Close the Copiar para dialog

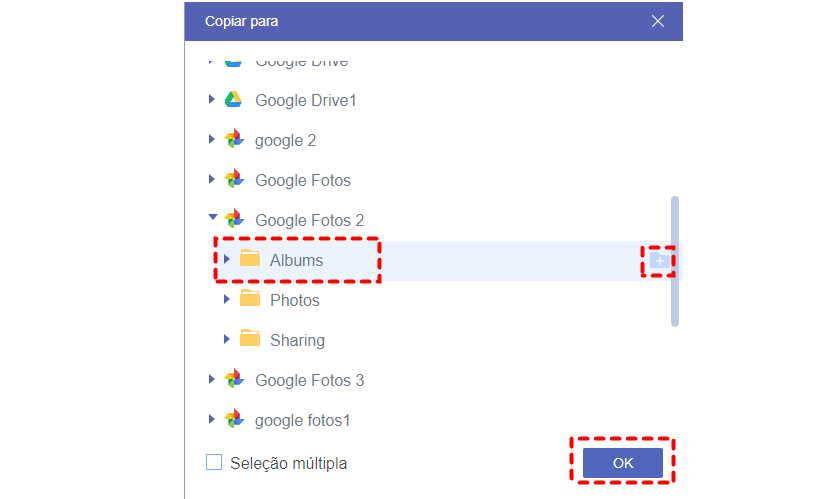point(658,21)
